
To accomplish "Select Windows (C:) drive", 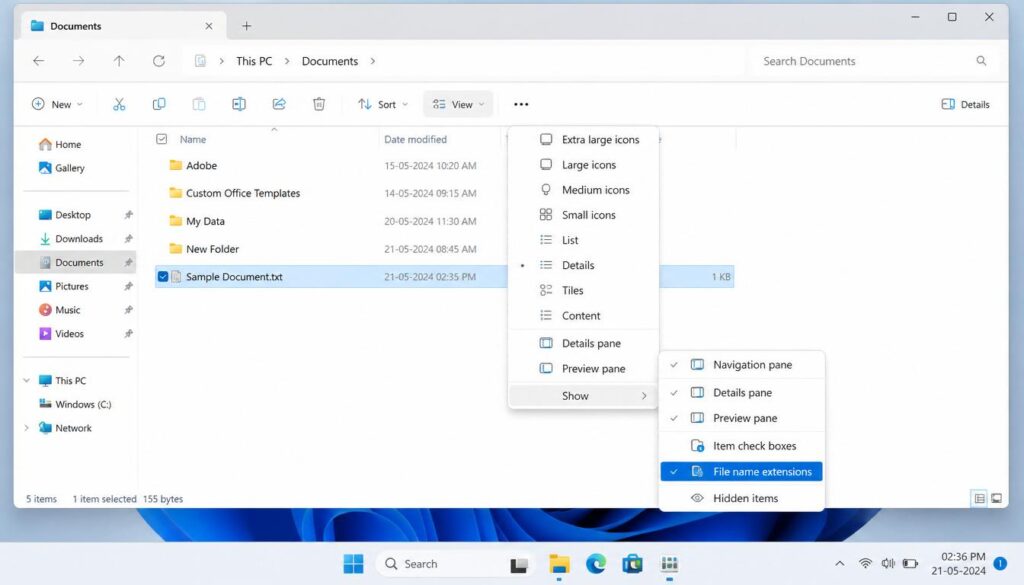I will pyautogui.click(x=83, y=405).
